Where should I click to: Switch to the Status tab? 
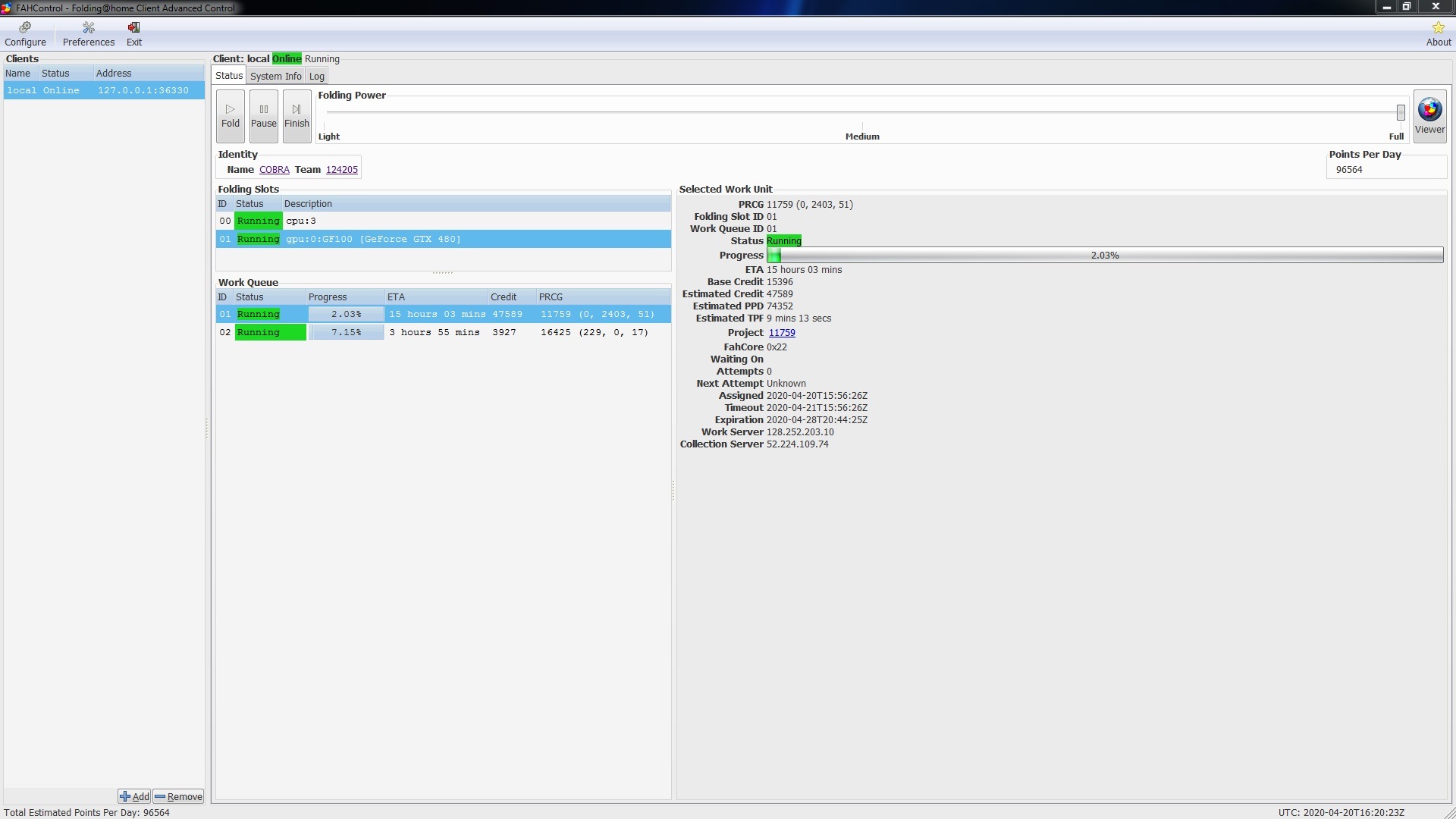pyautogui.click(x=229, y=76)
